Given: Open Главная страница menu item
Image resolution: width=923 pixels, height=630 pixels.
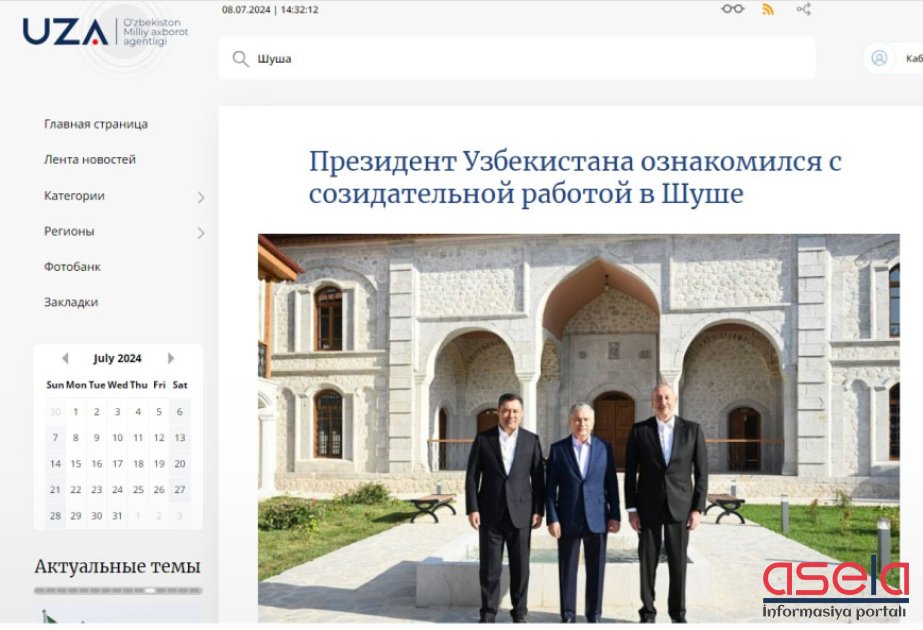Looking at the screenshot, I should (x=96, y=124).
